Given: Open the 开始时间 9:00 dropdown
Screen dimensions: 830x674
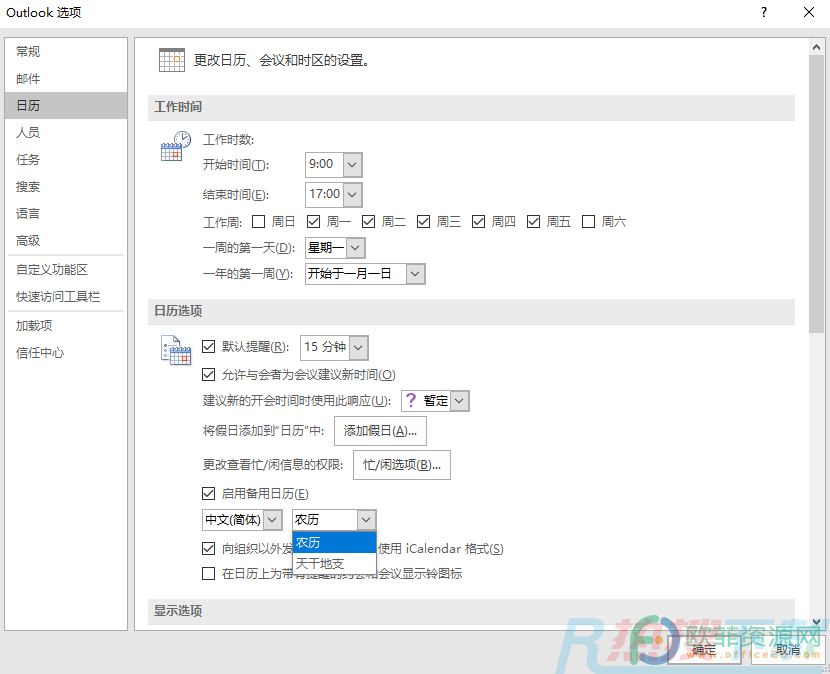Looking at the screenshot, I should (x=353, y=165).
